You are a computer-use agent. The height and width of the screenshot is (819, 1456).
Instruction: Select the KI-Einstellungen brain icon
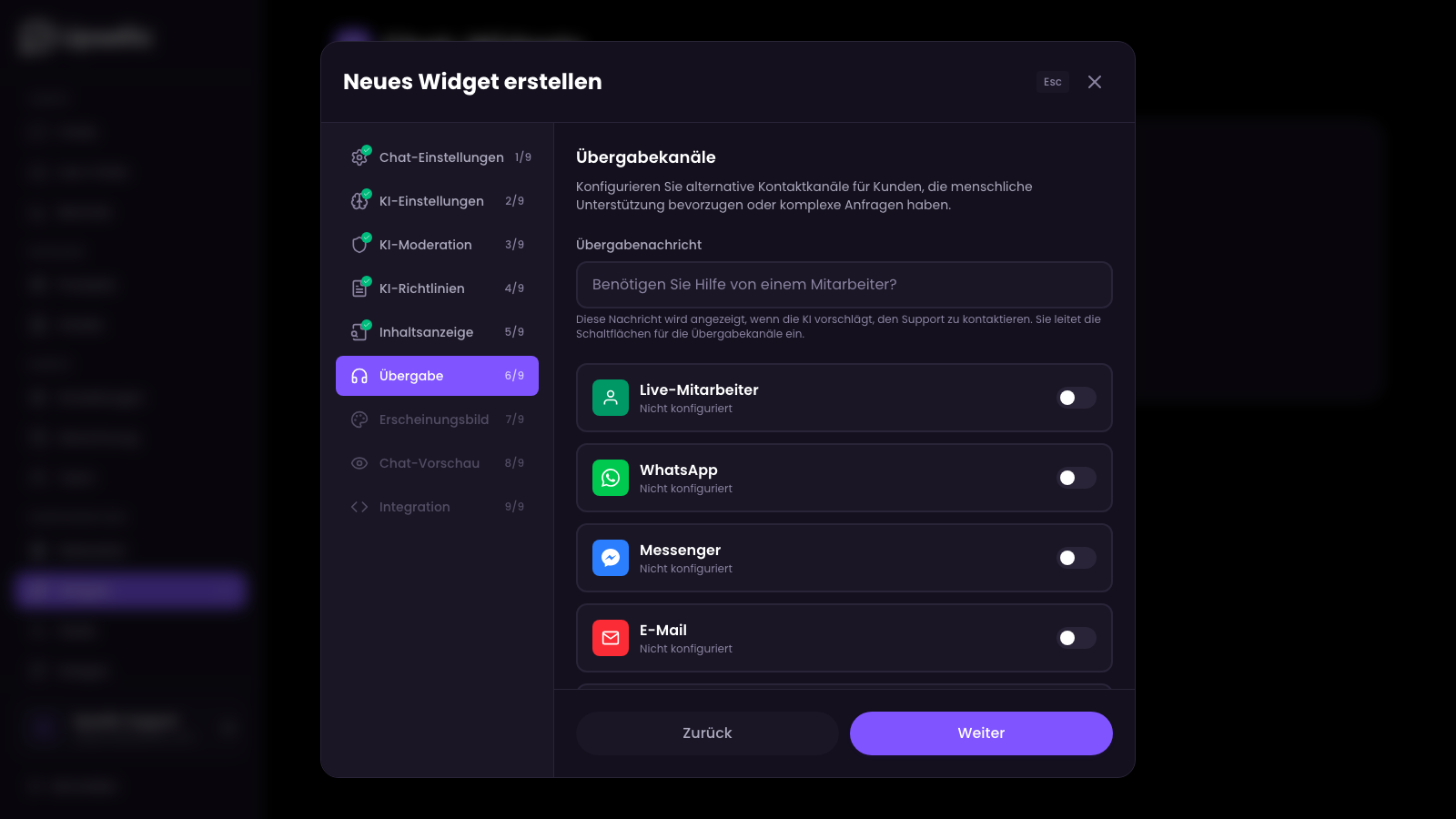point(360,200)
